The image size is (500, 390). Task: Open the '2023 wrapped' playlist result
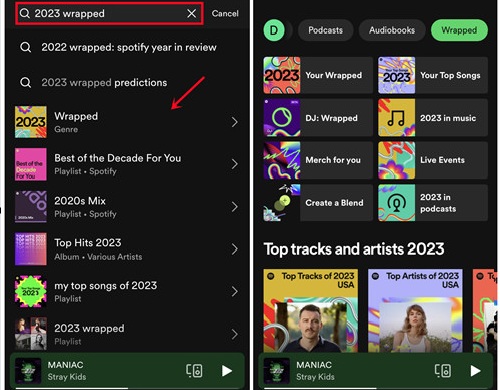tap(127, 334)
